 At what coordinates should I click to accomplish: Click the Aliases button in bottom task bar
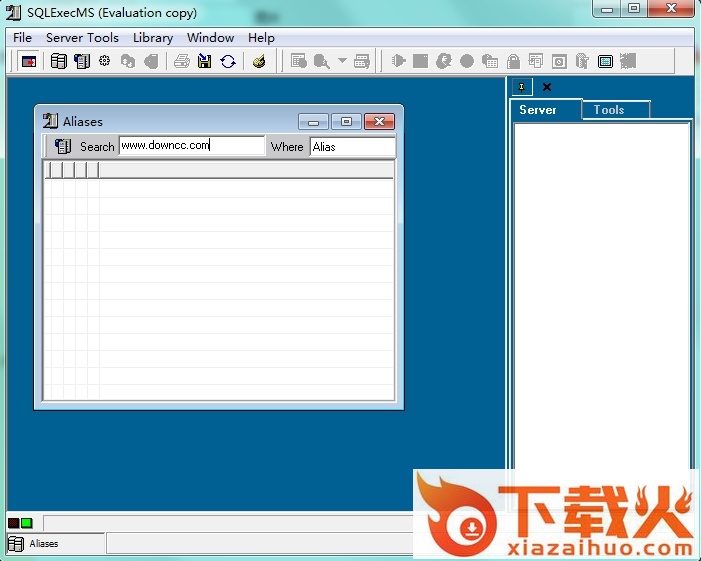tap(56, 544)
